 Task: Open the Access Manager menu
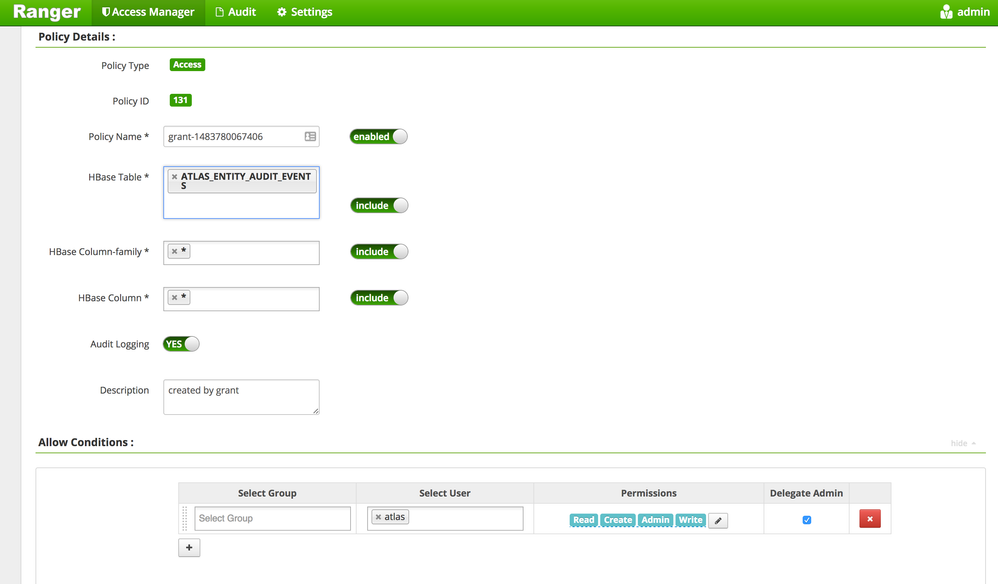tap(148, 12)
